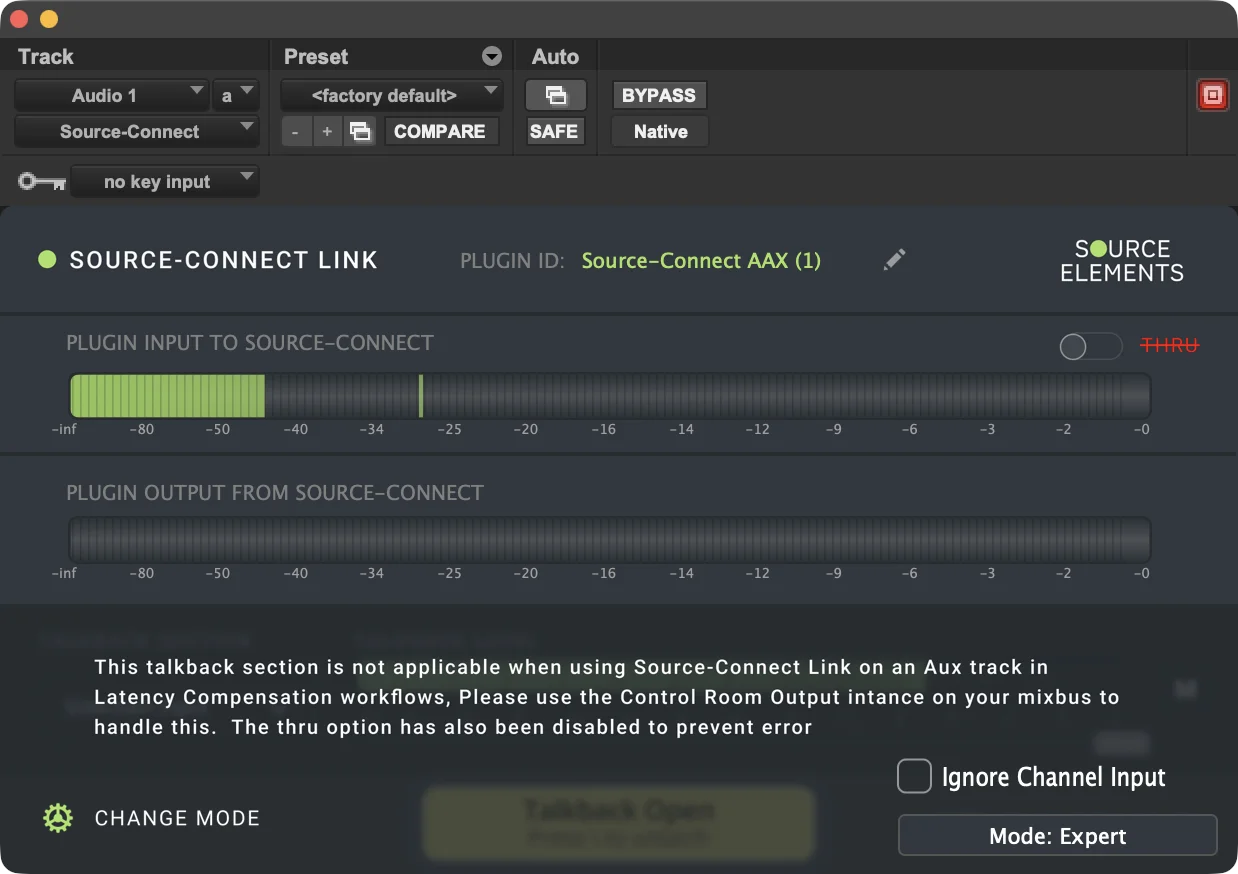Viewport: 1238px width, 874px height.
Task: Click the SOURCE-CONNECT LINK title text
Action: click(223, 260)
